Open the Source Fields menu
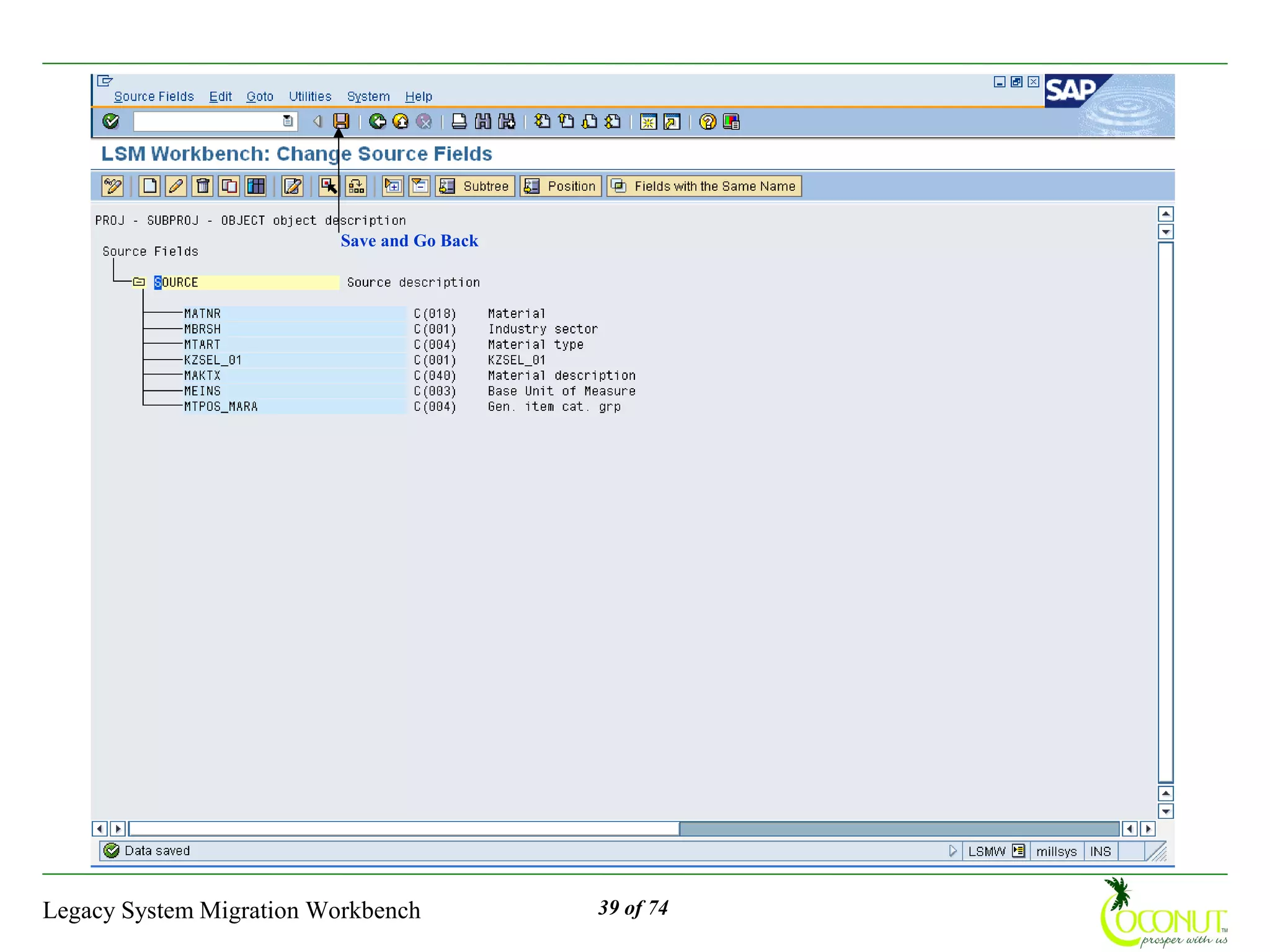This screenshot has height=952, width=1270. [154, 97]
